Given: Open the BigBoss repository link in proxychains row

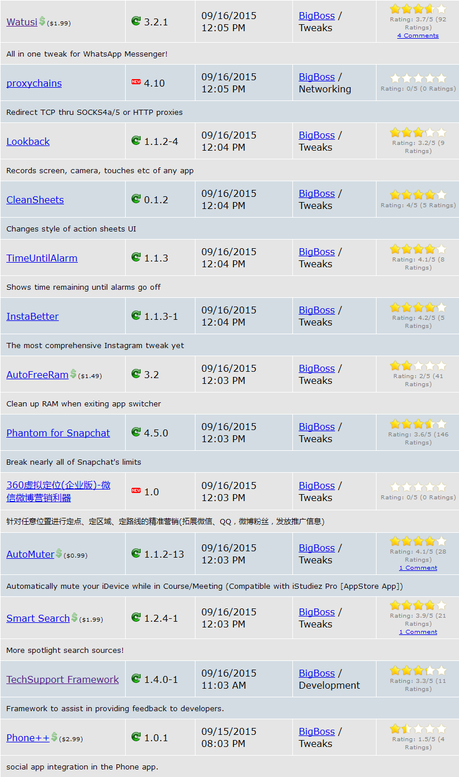Looking at the screenshot, I should click(317, 77).
